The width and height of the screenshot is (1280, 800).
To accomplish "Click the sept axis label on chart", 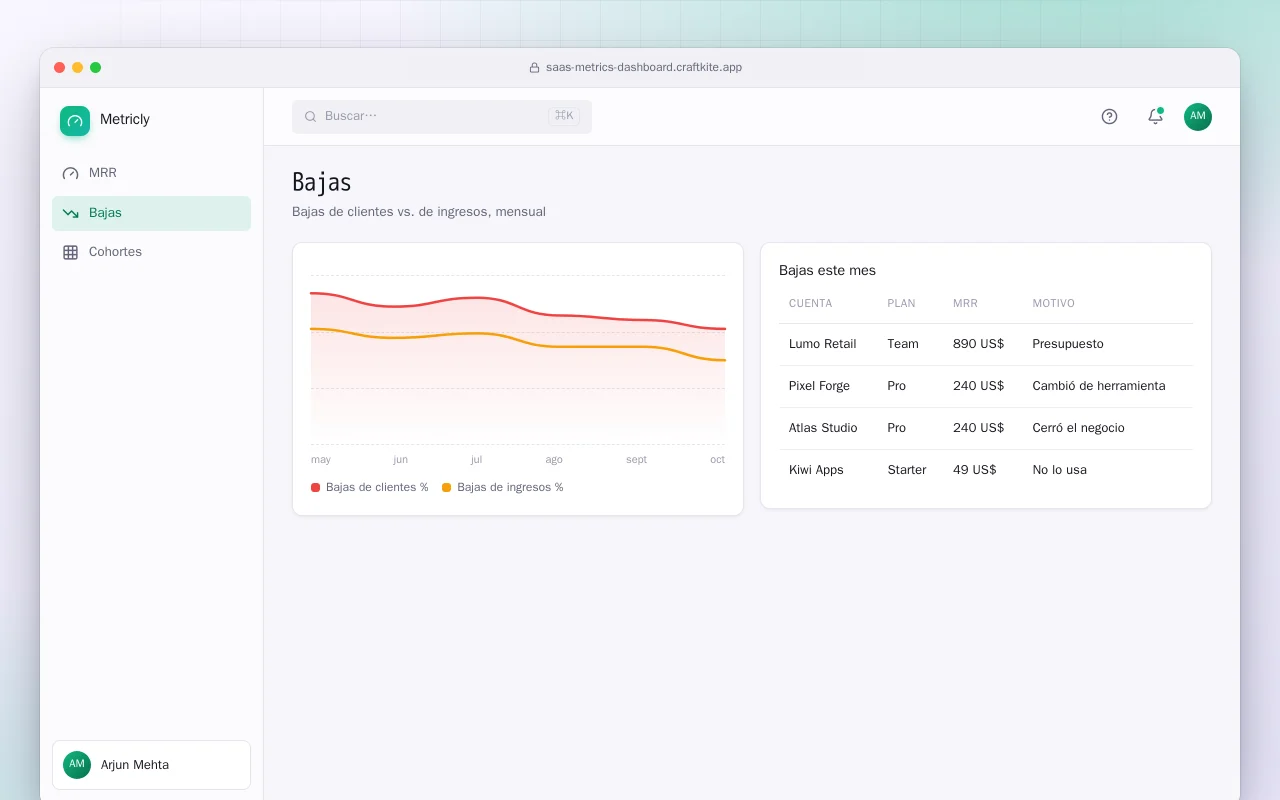I will [636, 460].
